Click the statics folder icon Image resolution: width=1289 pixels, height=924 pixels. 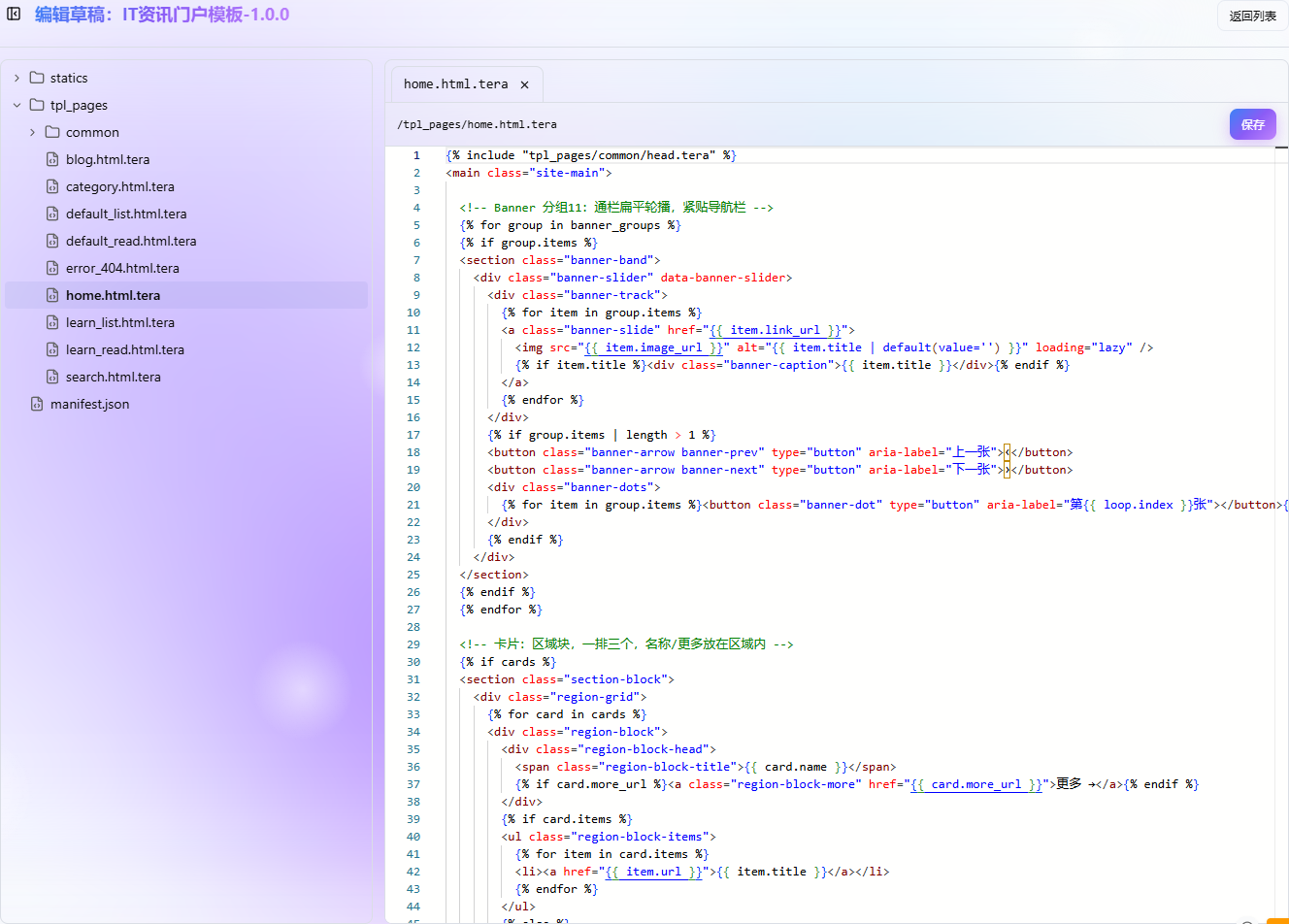[37, 78]
